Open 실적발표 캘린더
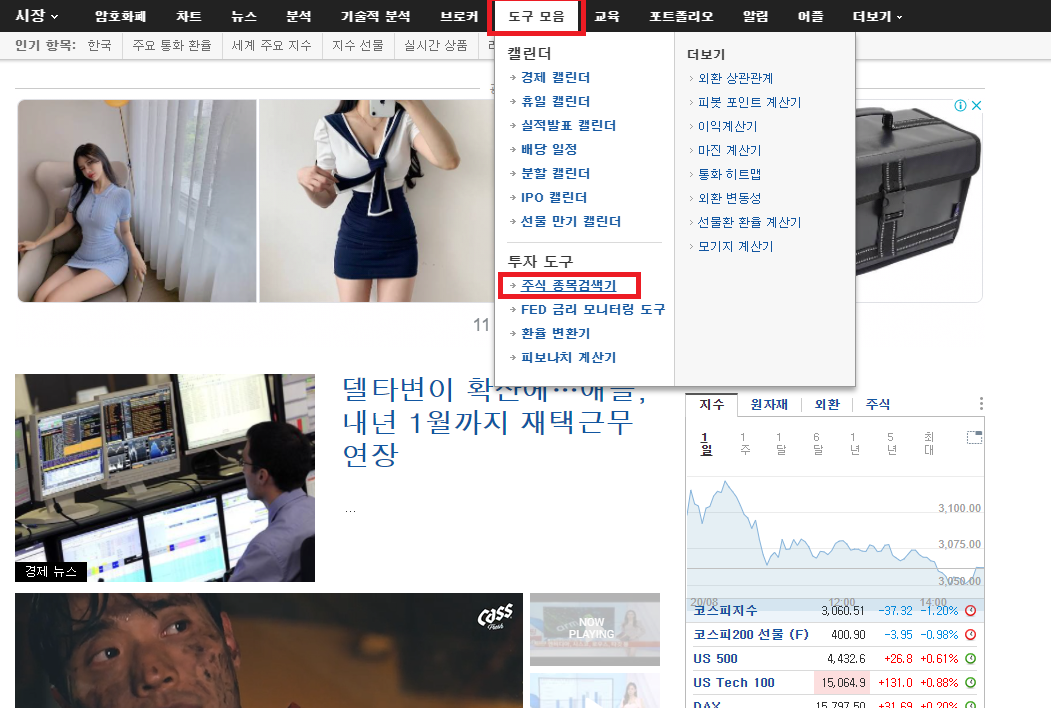 click(x=568, y=126)
